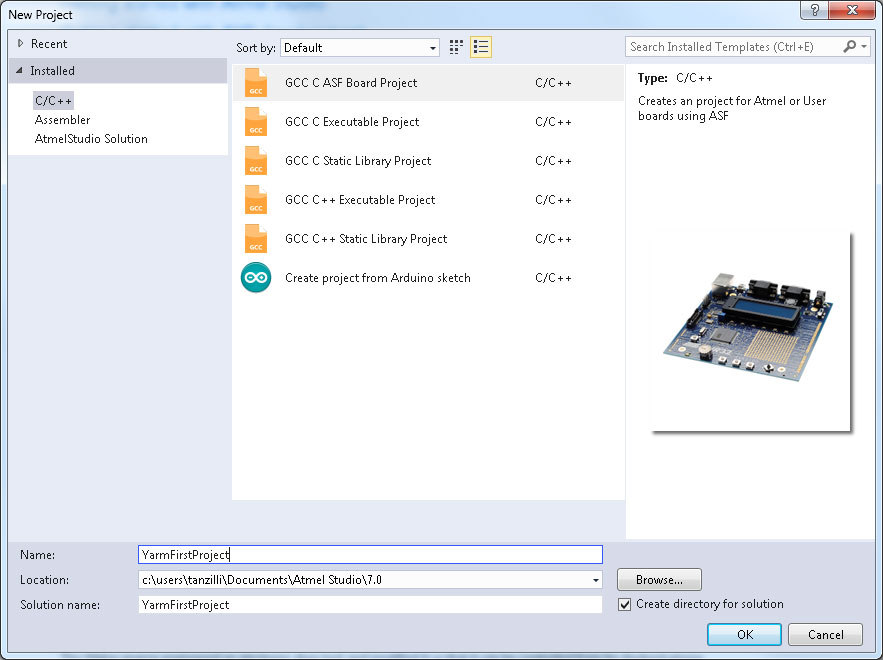Viewport: 883px width, 660px height.
Task: Click the OK button
Action: (x=744, y=635)
